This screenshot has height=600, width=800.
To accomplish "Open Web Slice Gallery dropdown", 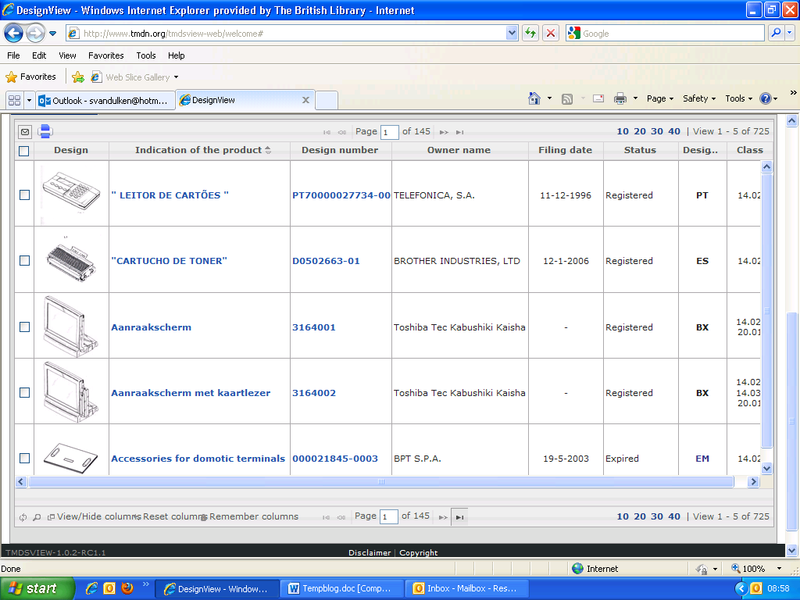I will pyautogui.click(x=176, y=78).
